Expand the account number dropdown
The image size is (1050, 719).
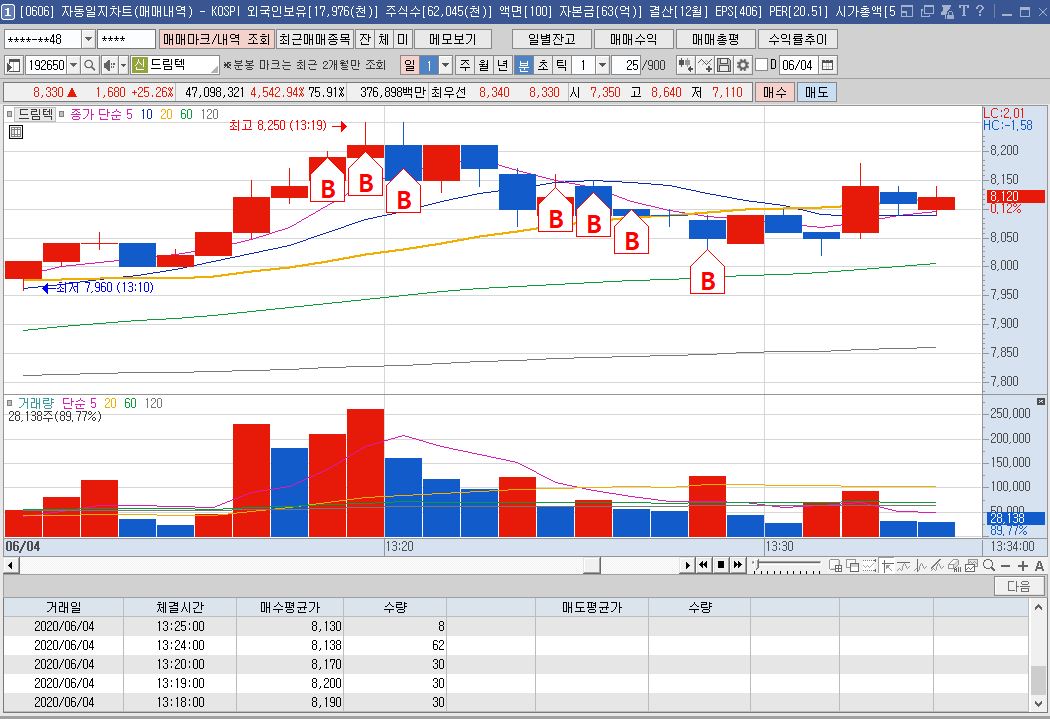tap(88, 39)
